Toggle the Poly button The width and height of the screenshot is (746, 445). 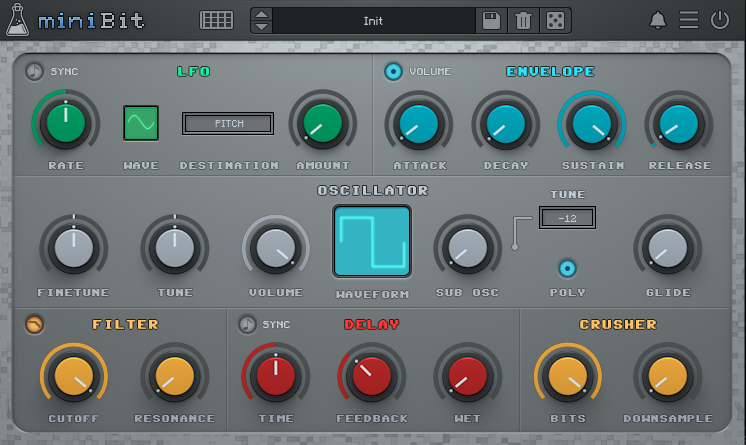coord(567,269)
